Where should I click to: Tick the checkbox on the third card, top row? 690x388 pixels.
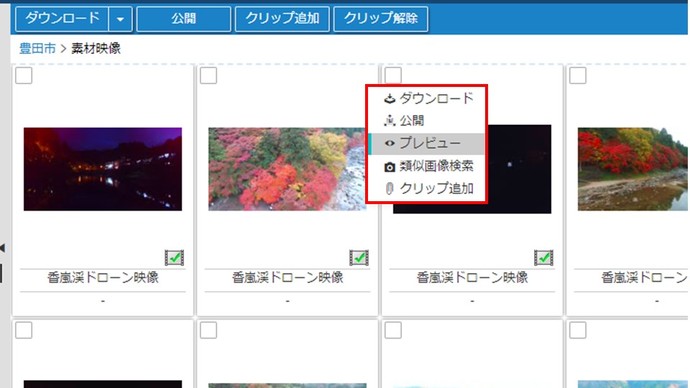393,75
